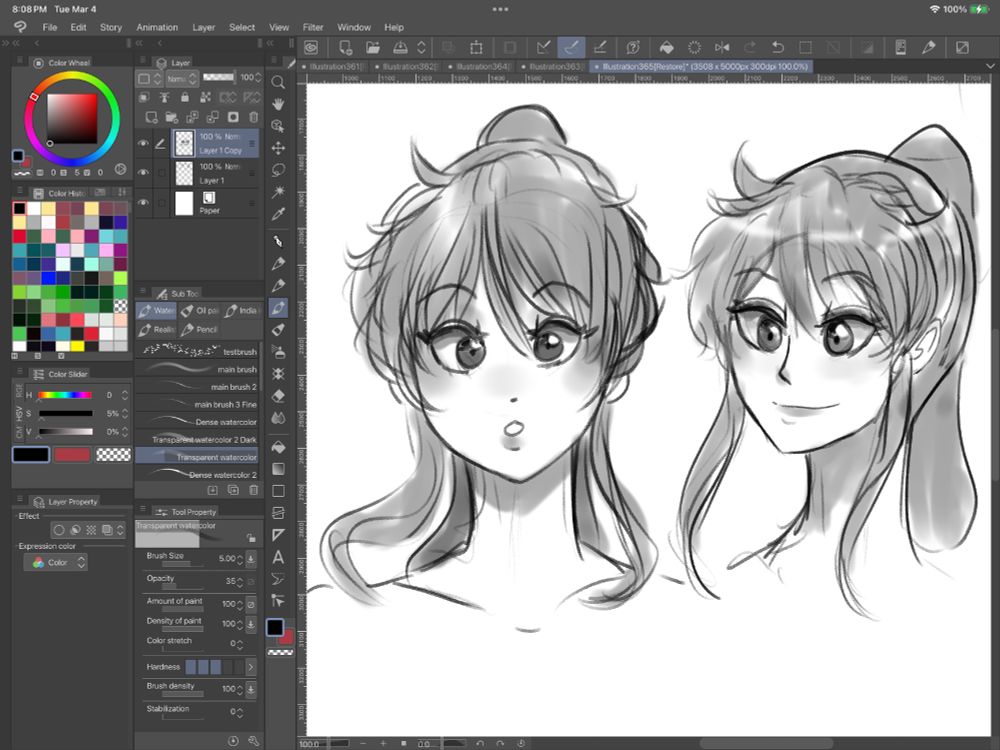This screenshot has width=1000, height=750.
Task: Click the new raster layer icon in the Layer panel
Action: [151, 117]
